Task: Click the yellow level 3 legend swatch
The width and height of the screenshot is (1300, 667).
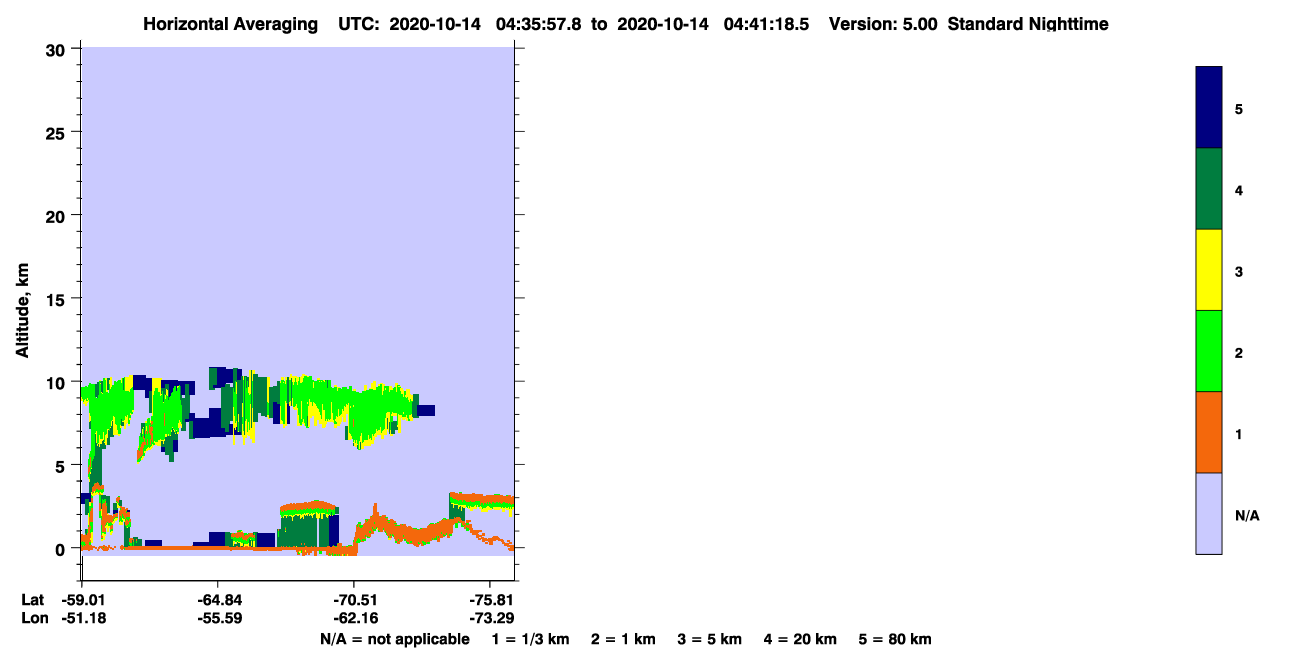Action: click(1209, 270)
